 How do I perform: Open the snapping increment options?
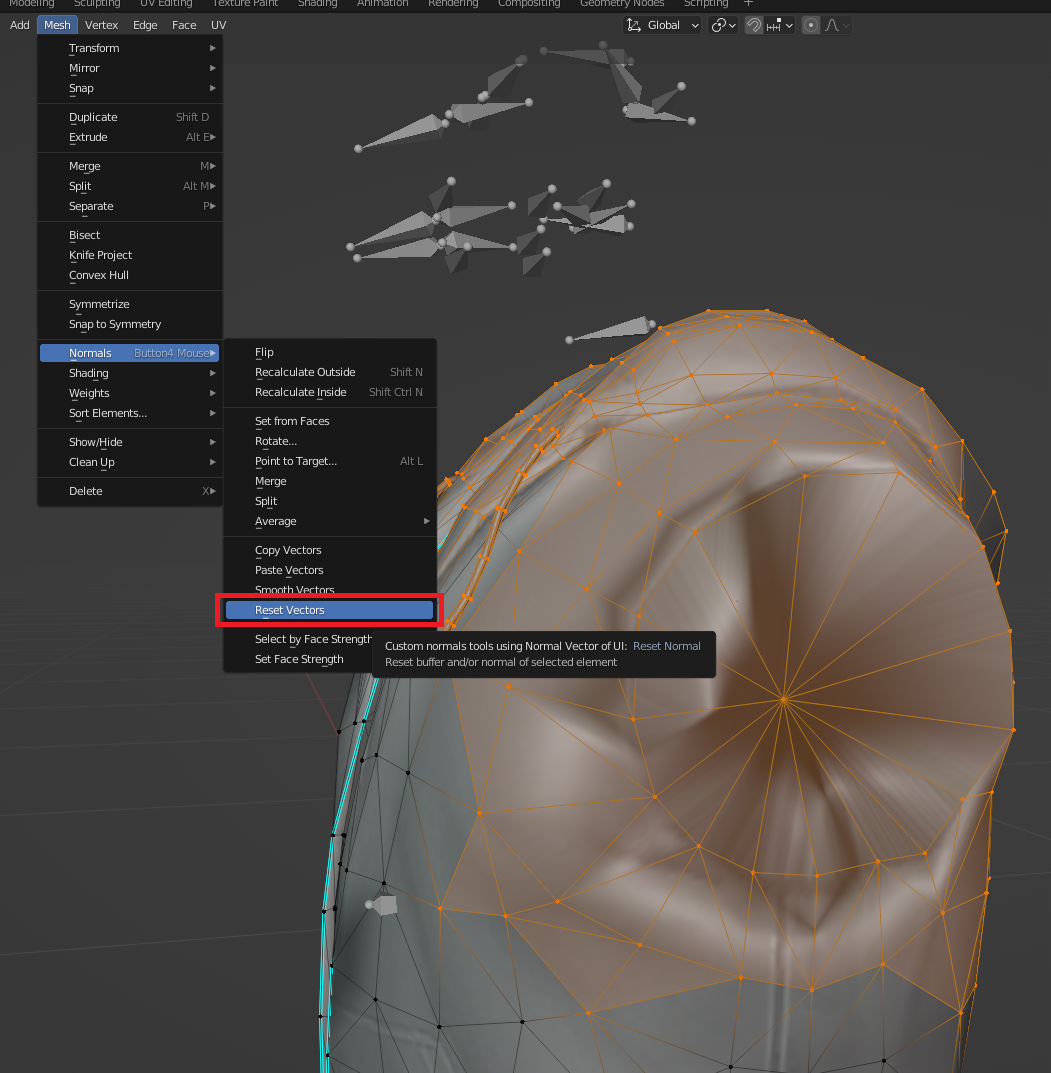click(x=780, y=25)
